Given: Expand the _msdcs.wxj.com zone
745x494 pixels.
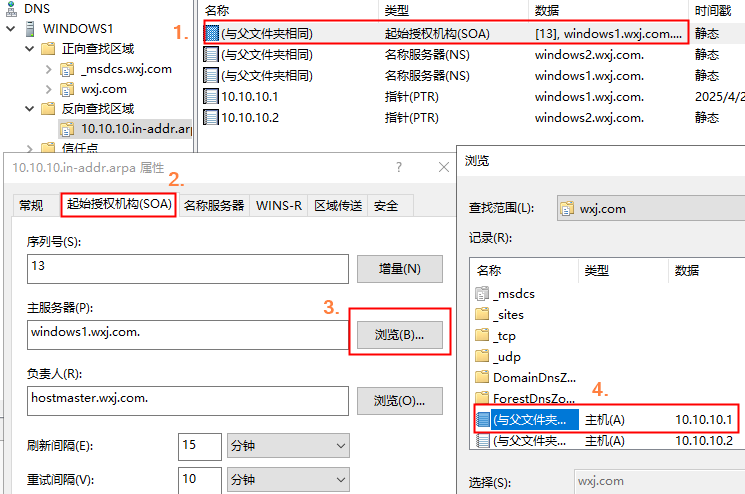Looking at the screenshot, I should (x=48, y=69).
